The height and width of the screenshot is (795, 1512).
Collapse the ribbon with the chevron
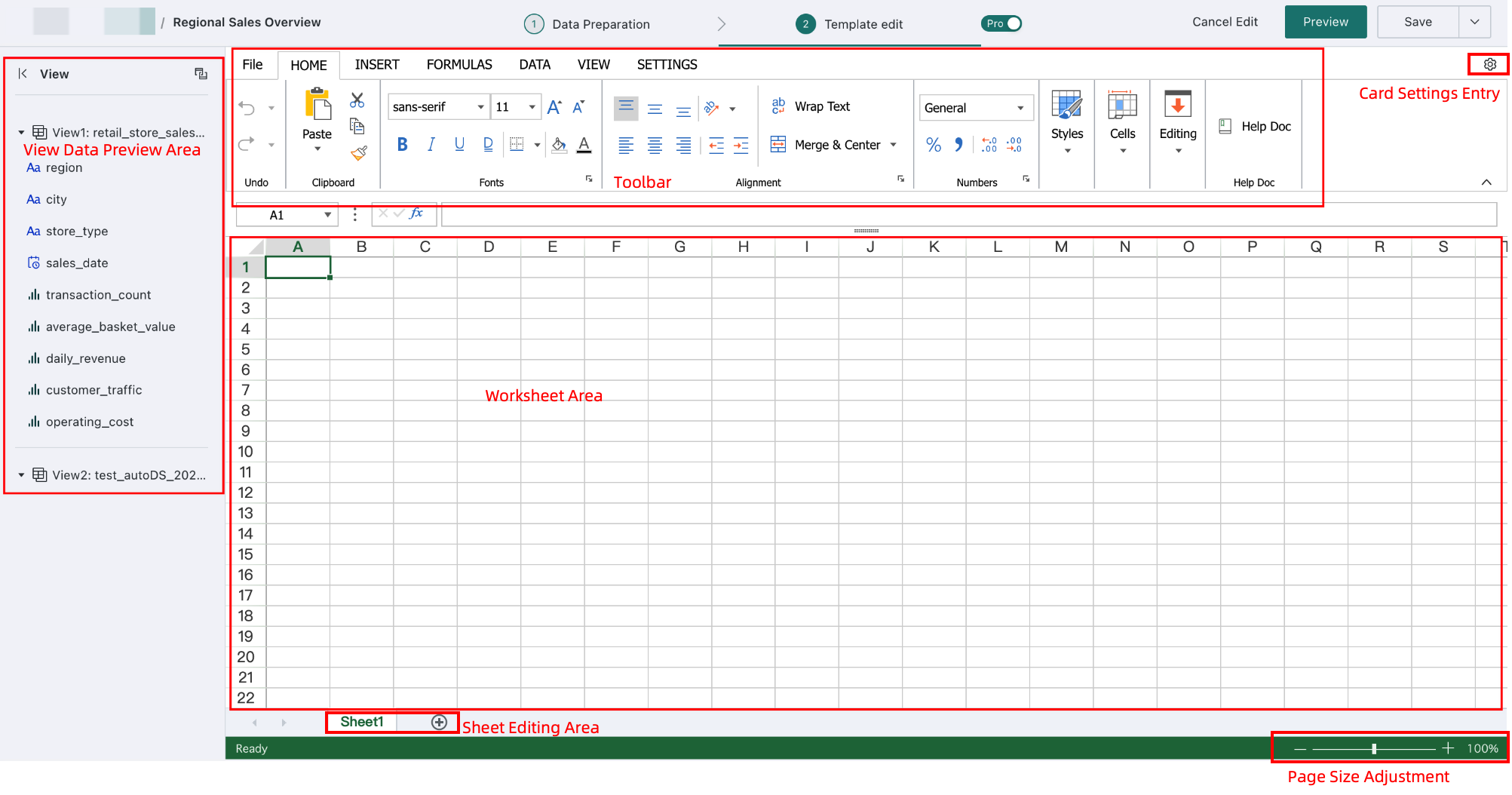point(1486,182)
